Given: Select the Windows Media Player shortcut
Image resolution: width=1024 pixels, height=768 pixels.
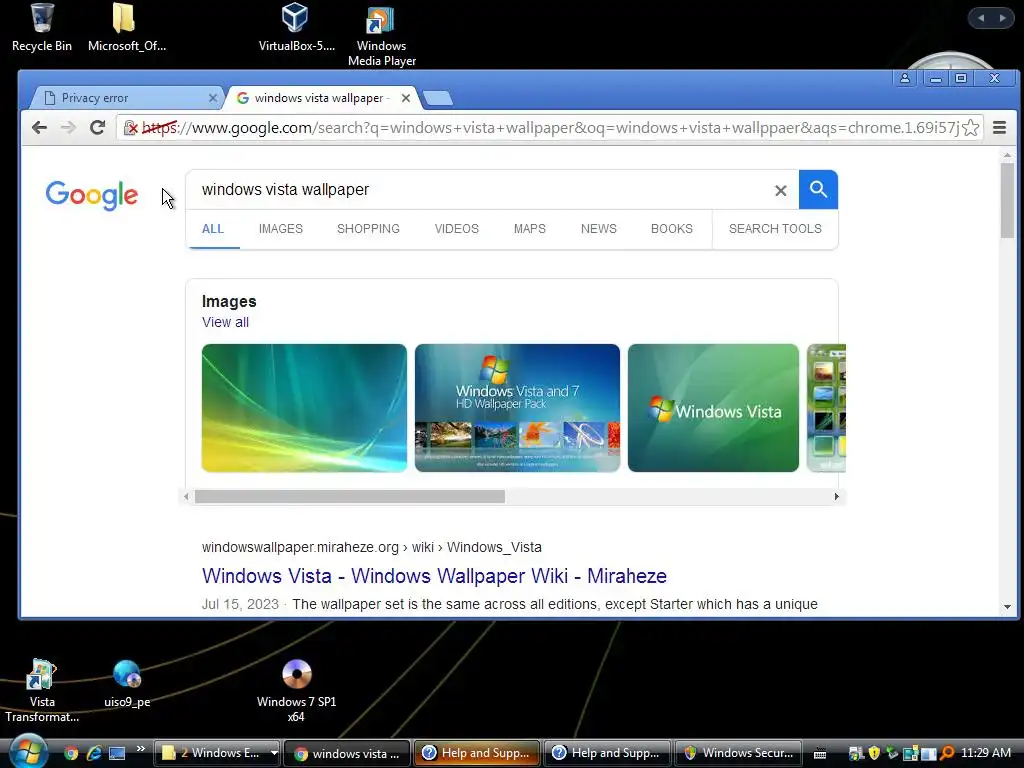Looking at the screenshot, I should point(381,36).
